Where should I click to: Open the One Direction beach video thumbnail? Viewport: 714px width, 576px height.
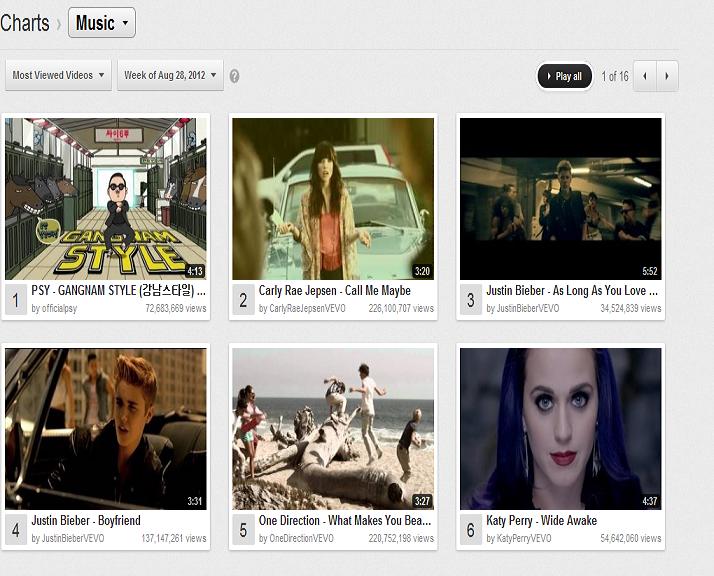(333, 428)
